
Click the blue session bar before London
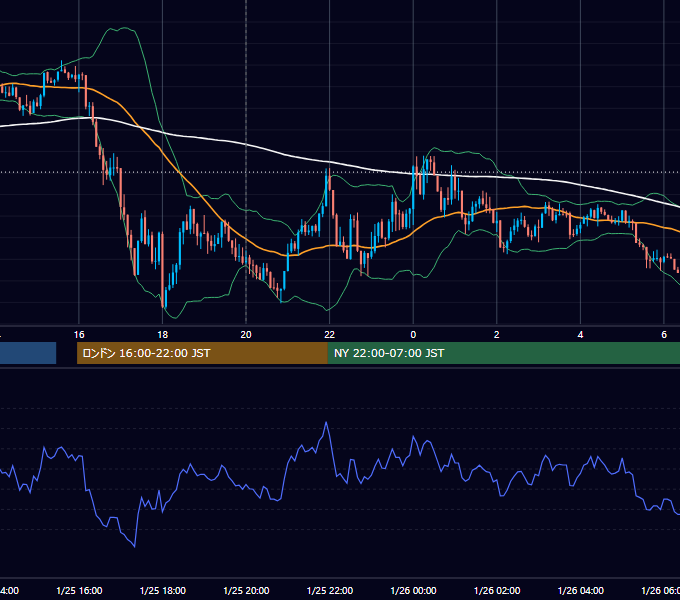(x=28, y=353)
